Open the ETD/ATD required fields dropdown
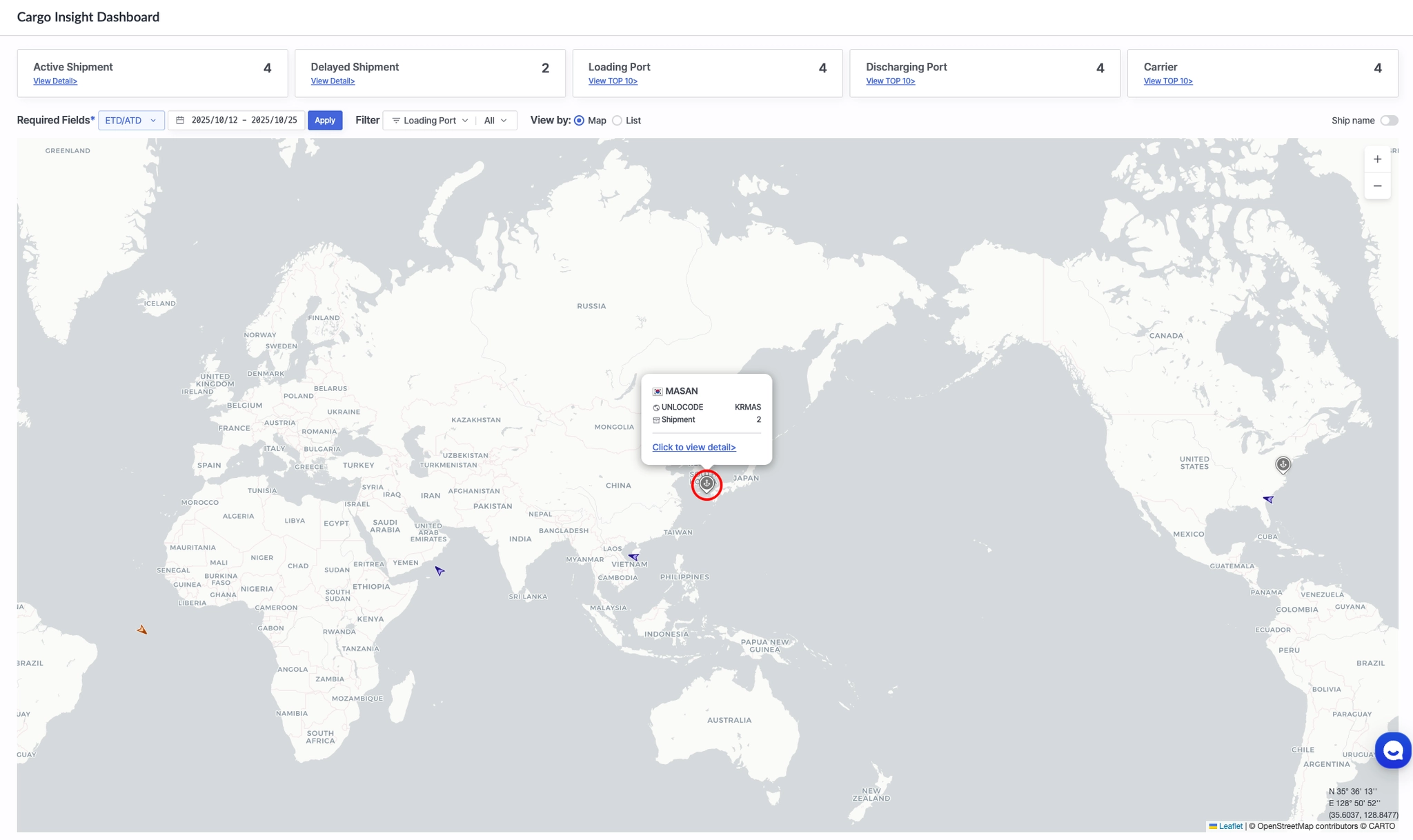1413x840 pixels. pyautogui.click(x=131, y=121)
